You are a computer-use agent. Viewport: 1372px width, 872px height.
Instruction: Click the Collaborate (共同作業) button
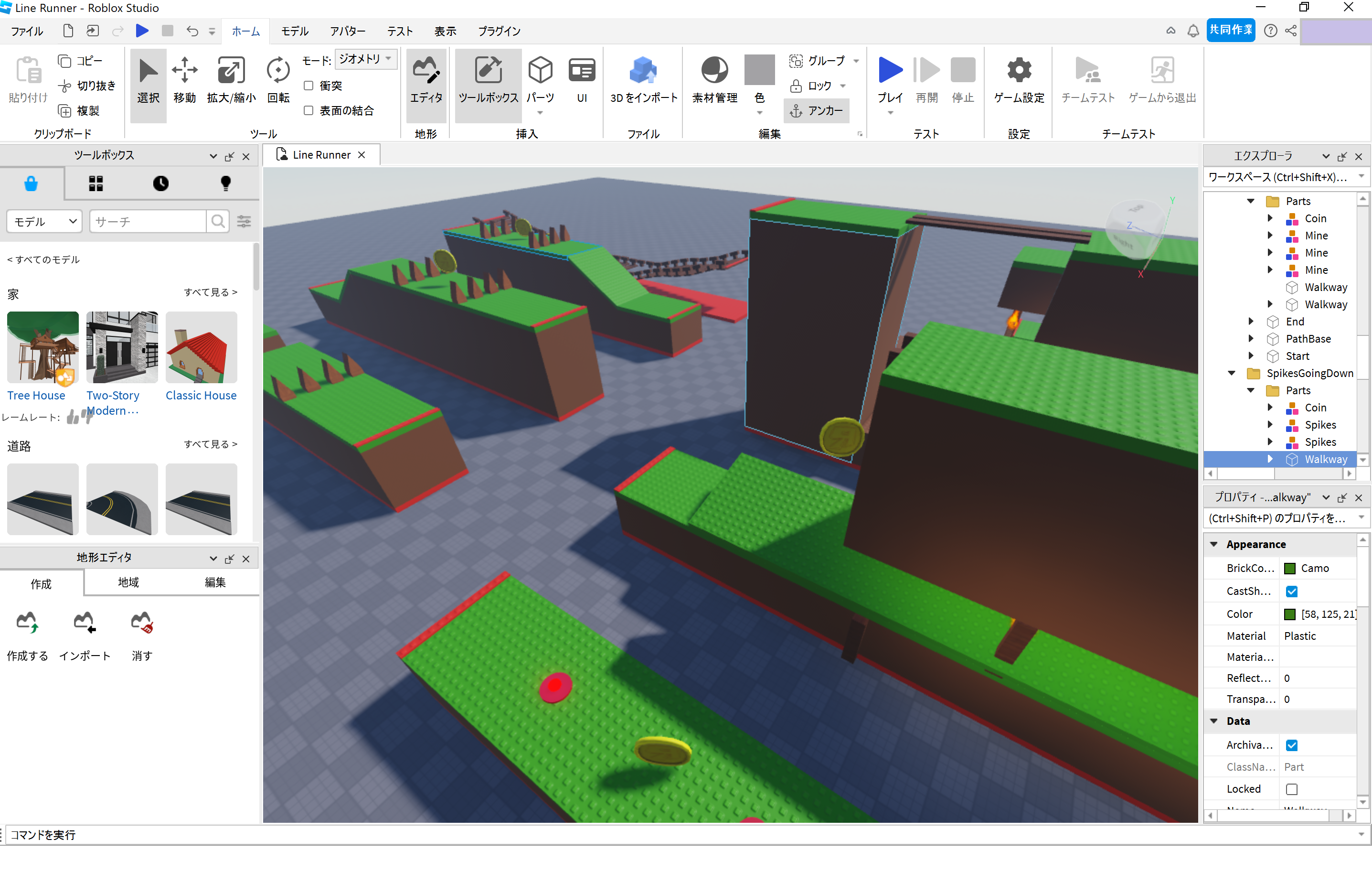(1231, 30)
